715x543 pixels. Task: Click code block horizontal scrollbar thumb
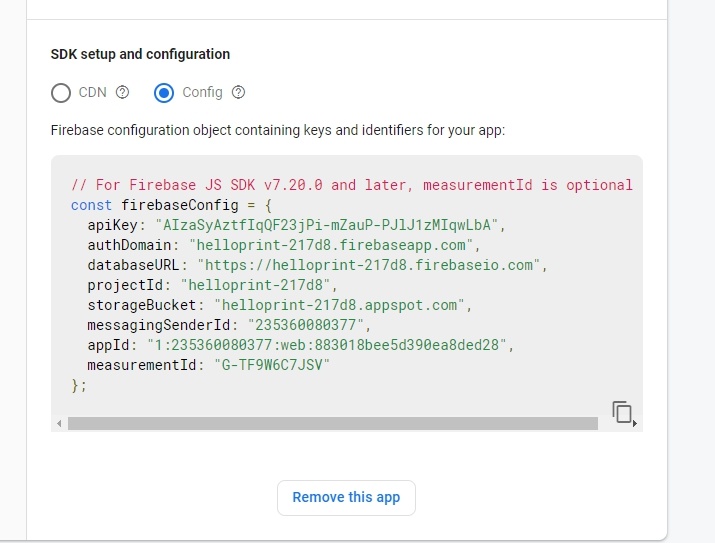pos(333,424)
